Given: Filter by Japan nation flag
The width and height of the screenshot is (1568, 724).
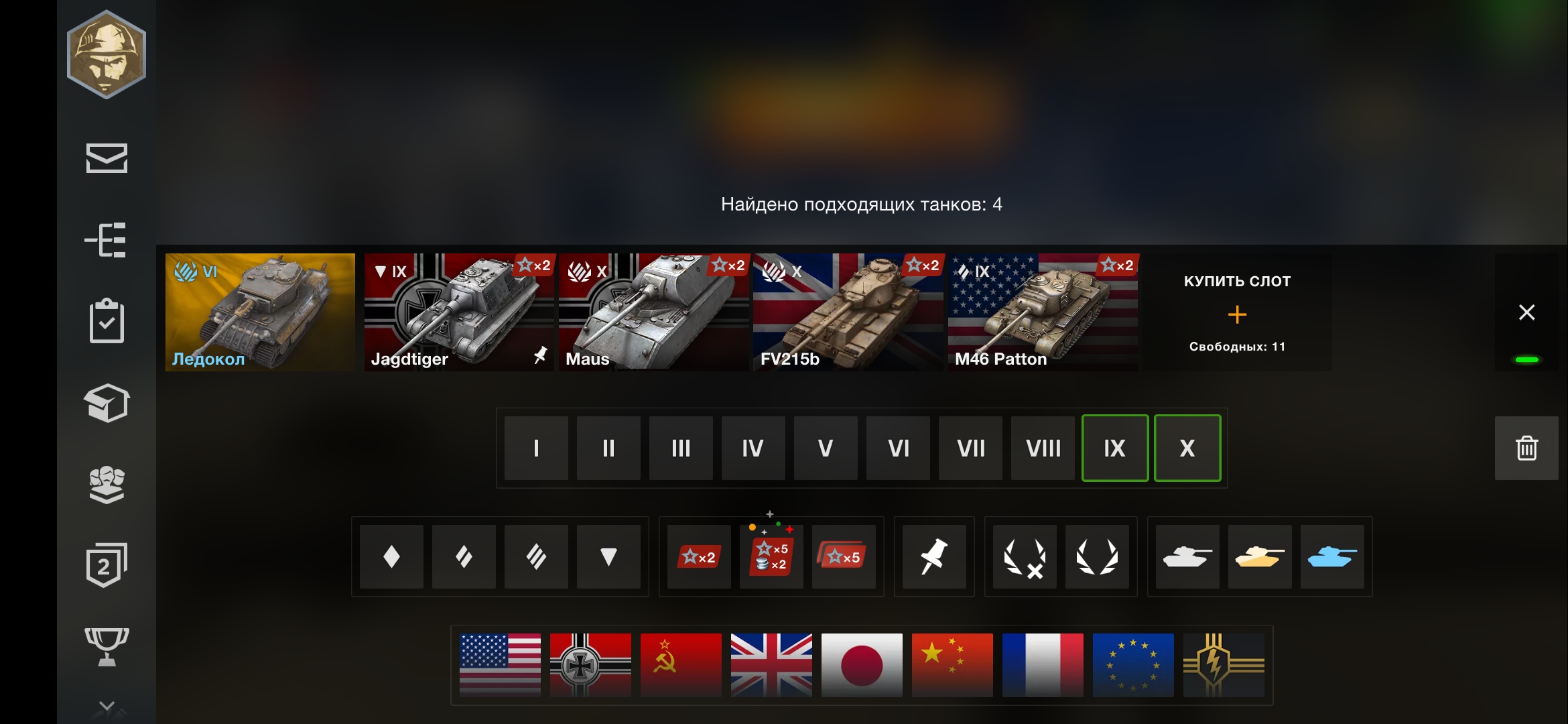Looking at the screenshot, I should click(862, 665).
